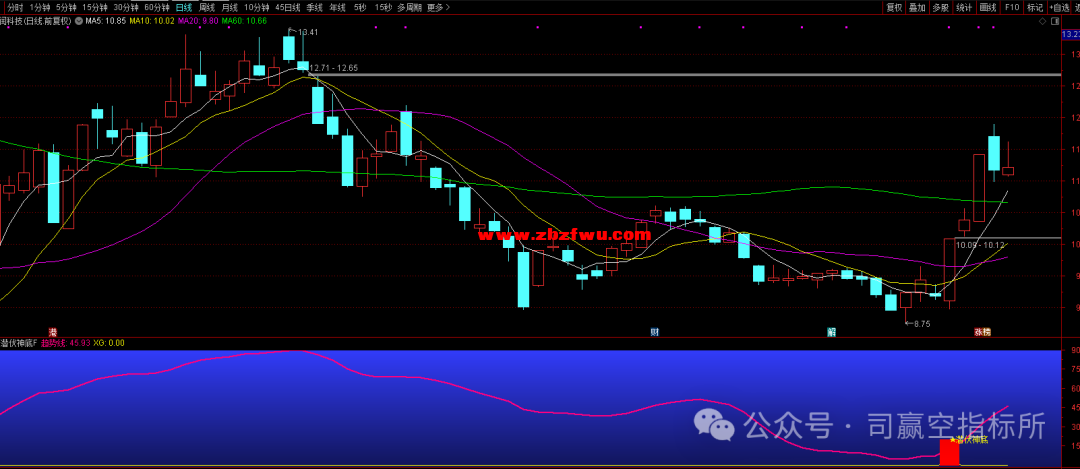Select the 日线 daily chart tab
Screen dimensions: 1080x469
pyautogui.click(x=183, y=8)
